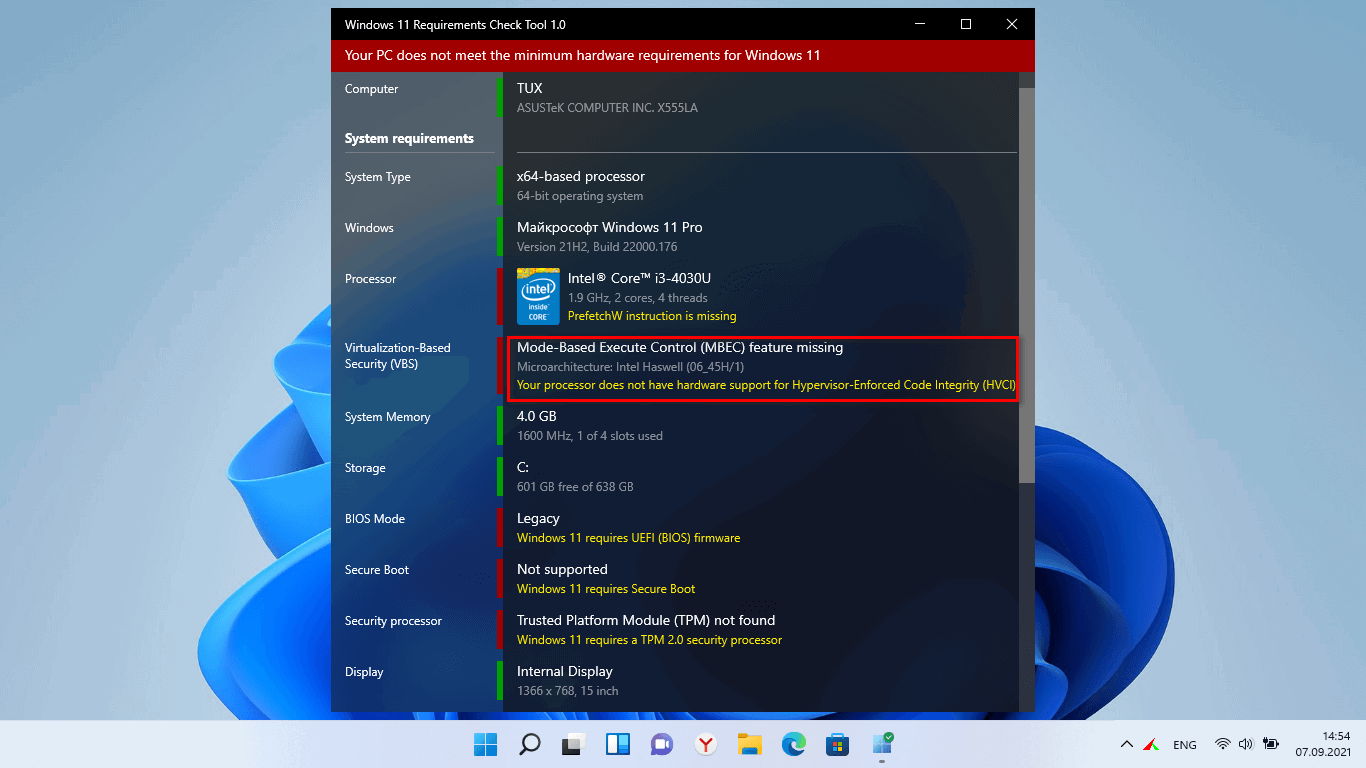Click the Intel Core i3-4030U name

click(x=639, y=278)
